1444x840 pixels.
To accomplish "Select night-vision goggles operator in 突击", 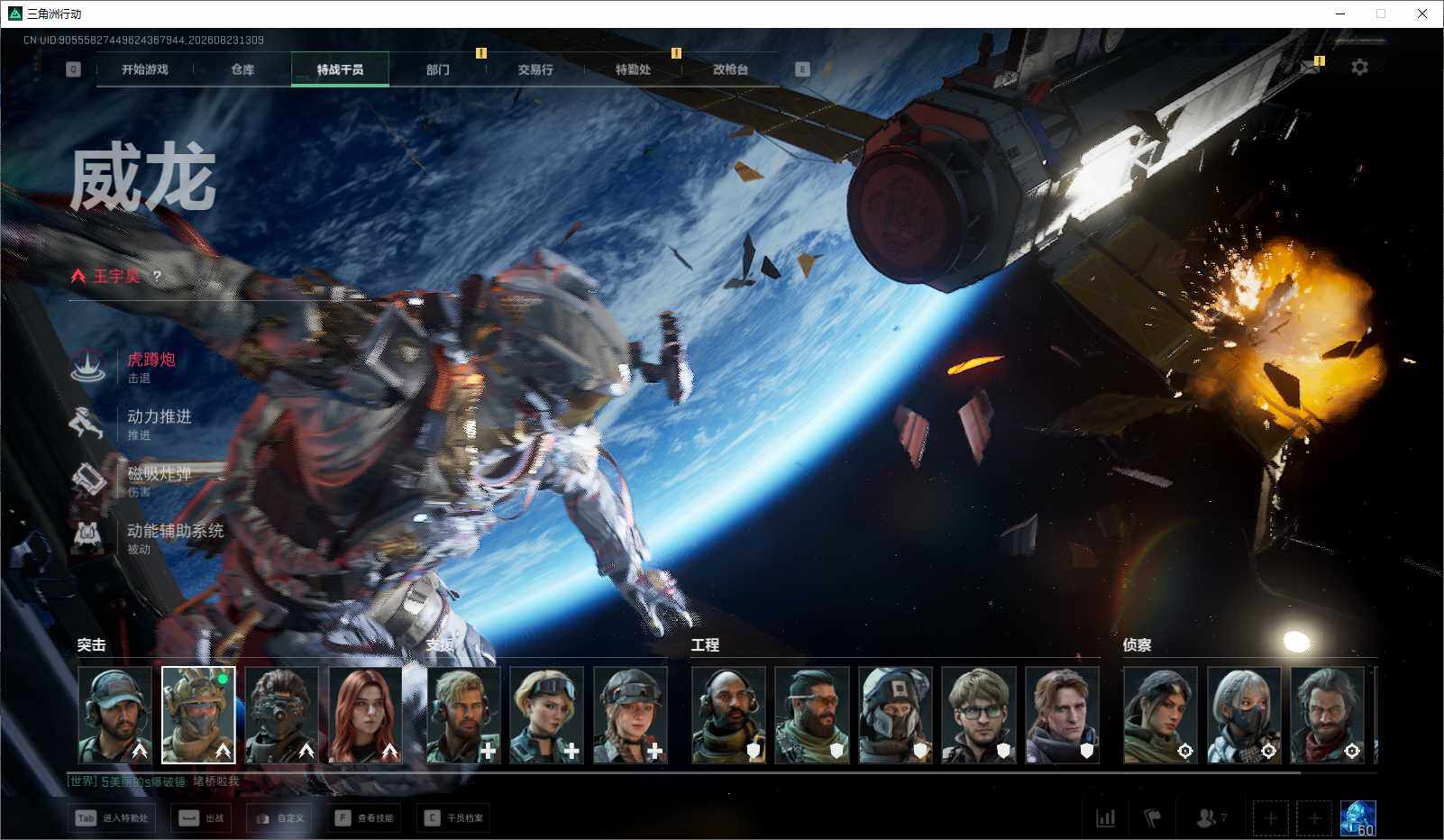I will pyautogui.click(x=281, y=715).
